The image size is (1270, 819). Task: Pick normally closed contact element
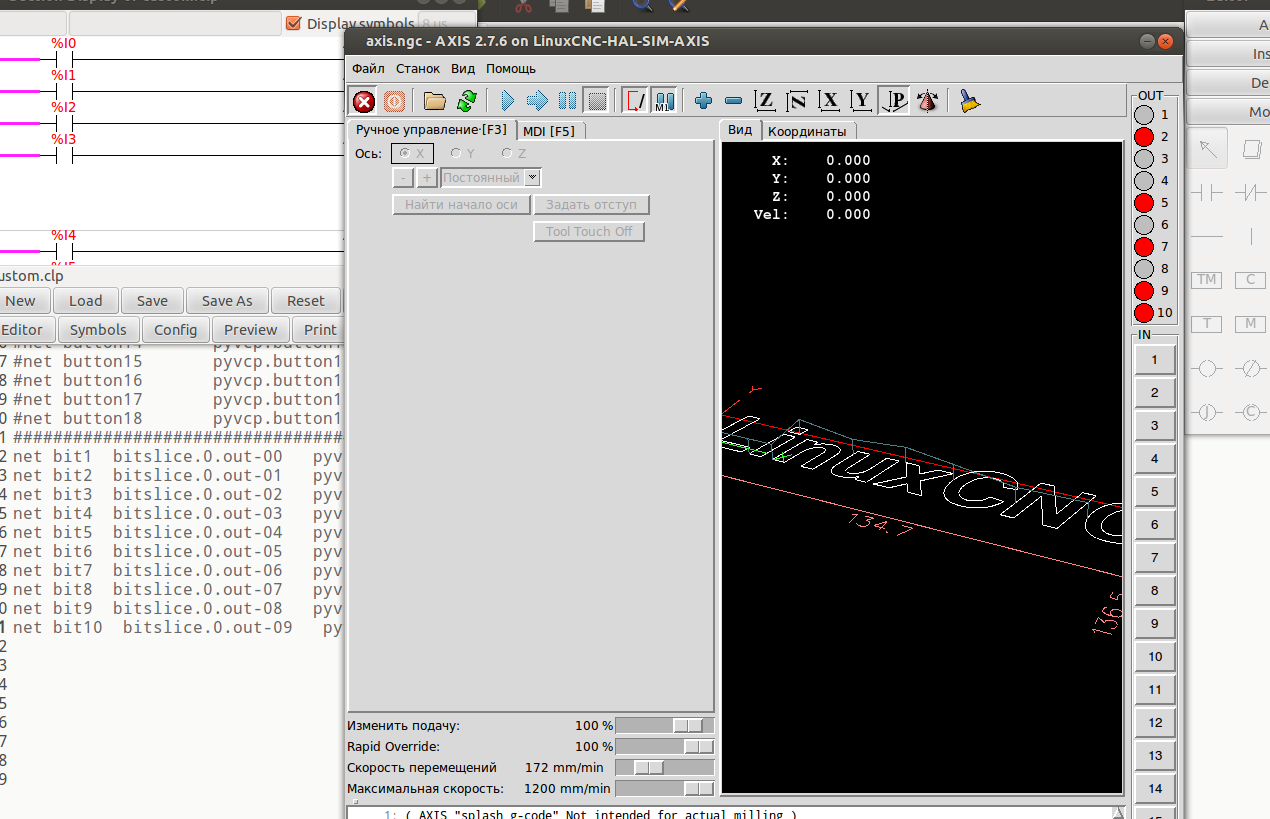(x=1251, y=192)
